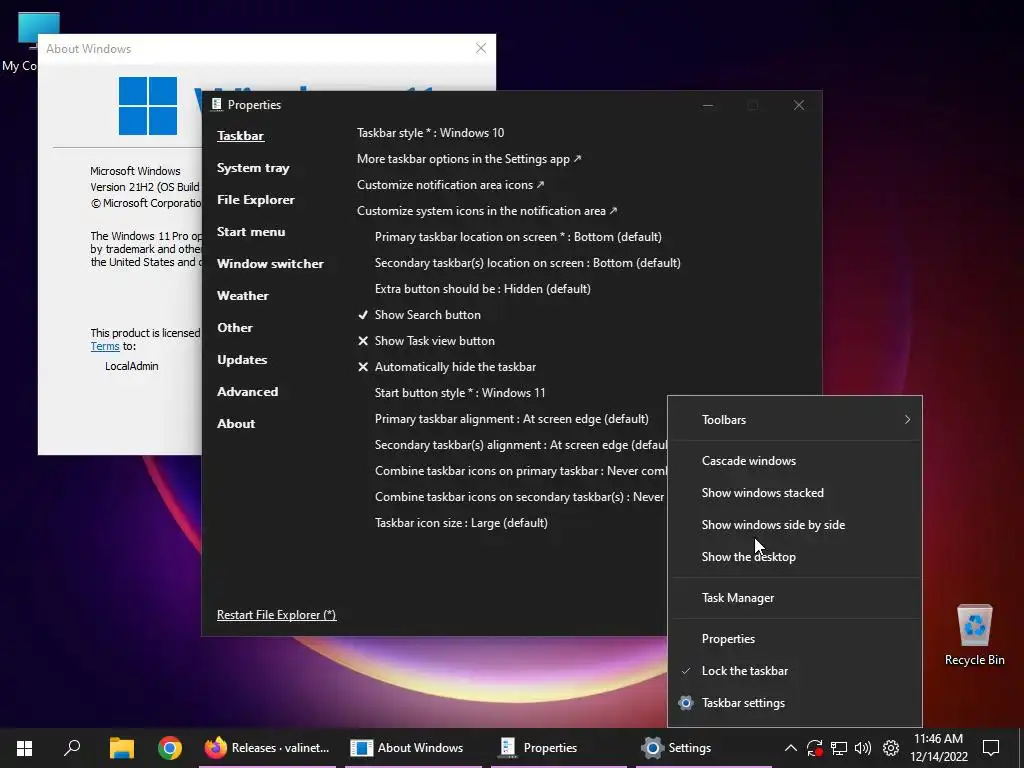This screenshot has height=768, width=1024.
Task: Select Recycle Bin desktop icon
Action: click(x=974, y=635)
